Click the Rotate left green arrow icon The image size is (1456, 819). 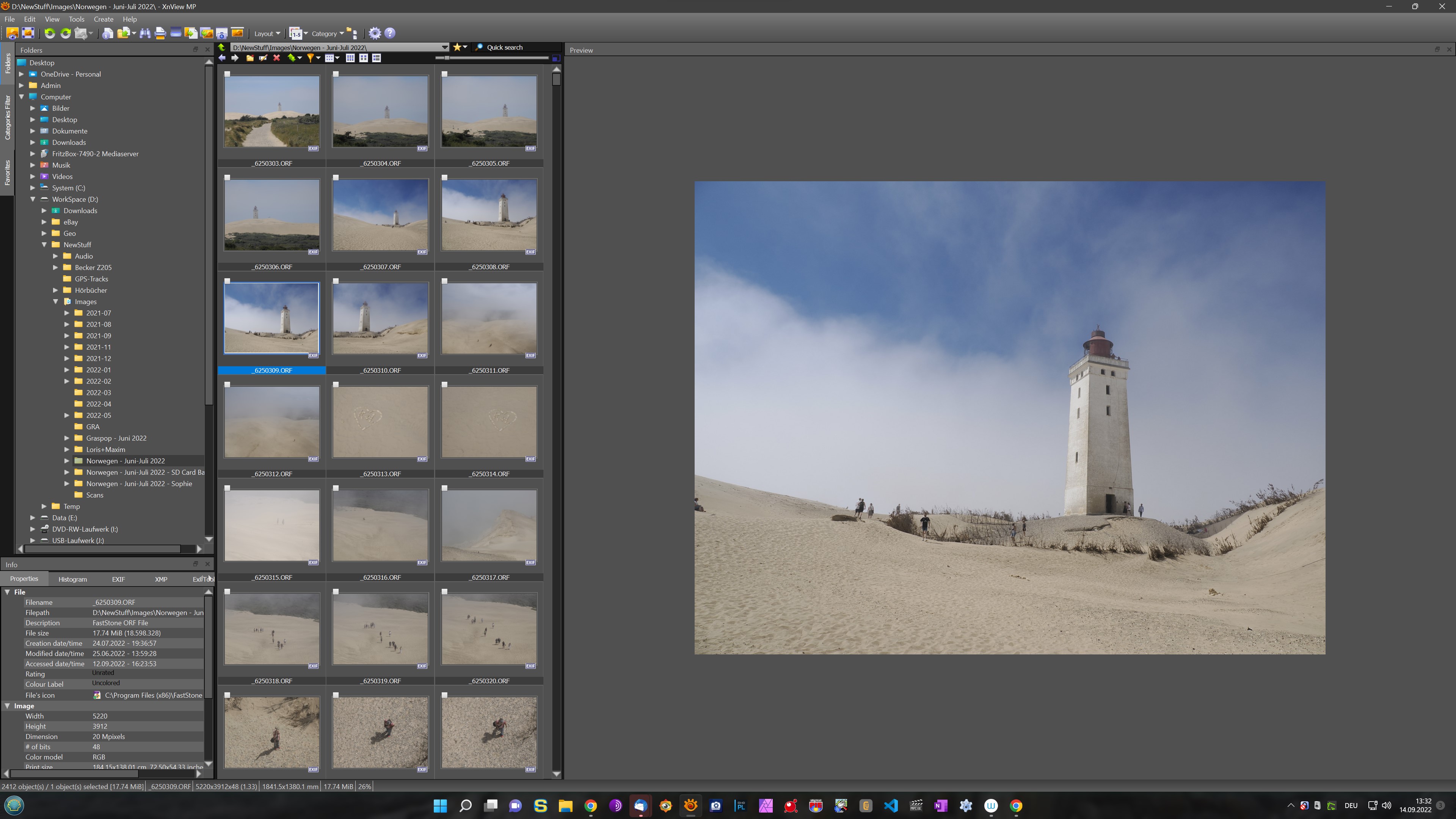click(50, 33)
